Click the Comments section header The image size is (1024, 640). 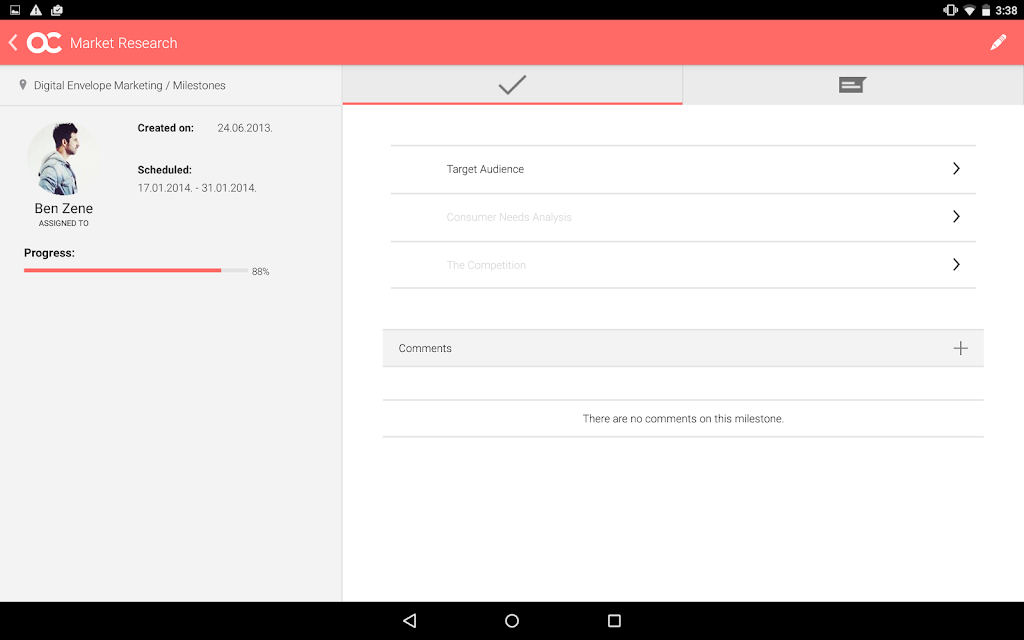683,348
